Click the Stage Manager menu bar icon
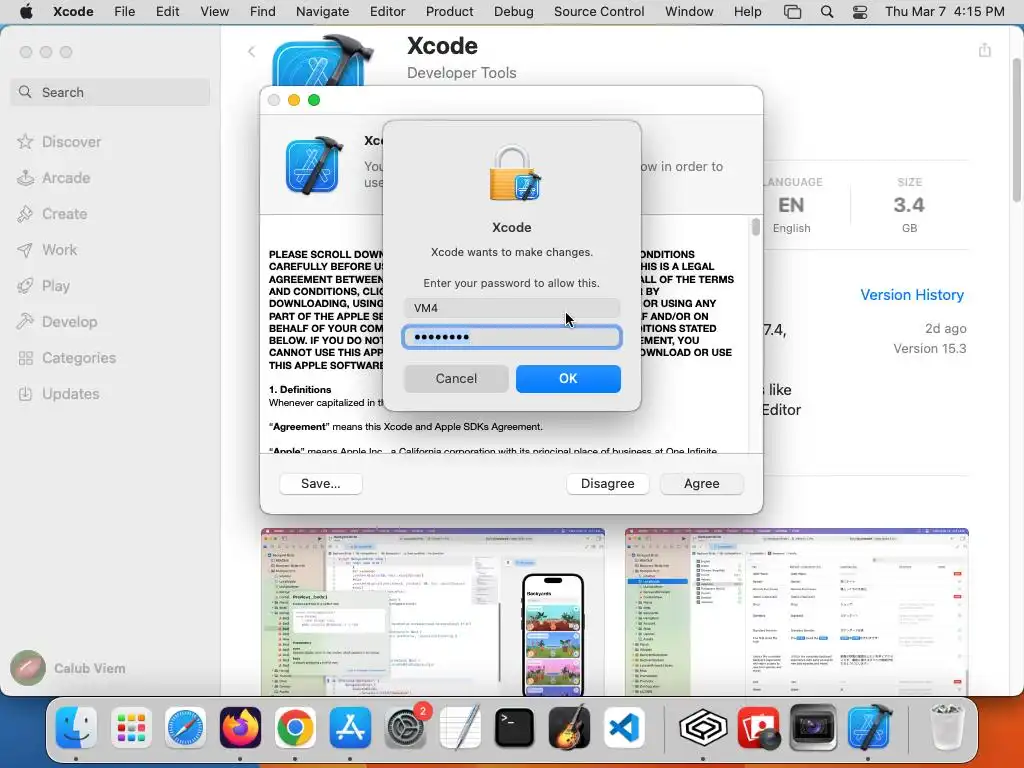The width and height of the screenshot is (1024, 768). 792,12
